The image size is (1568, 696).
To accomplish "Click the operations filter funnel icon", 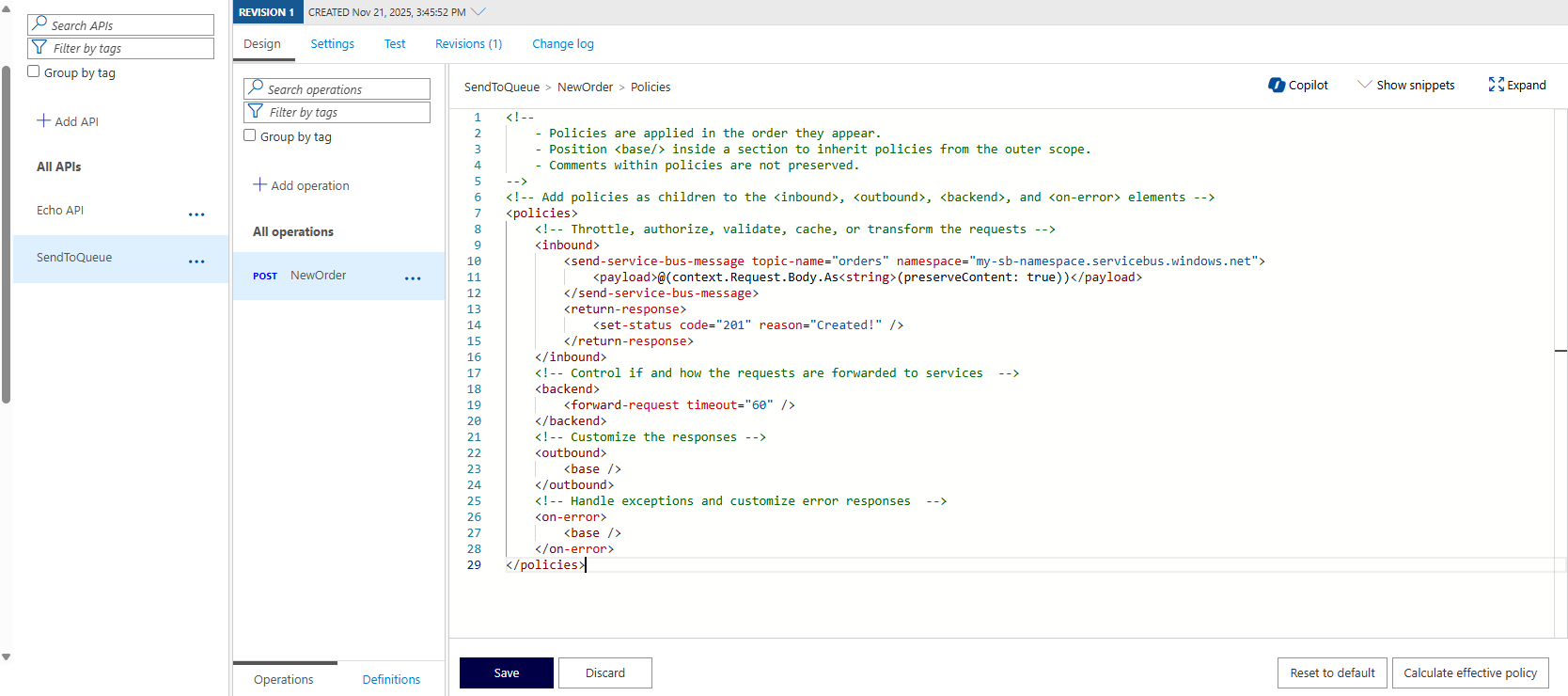I will coord(256,112).
